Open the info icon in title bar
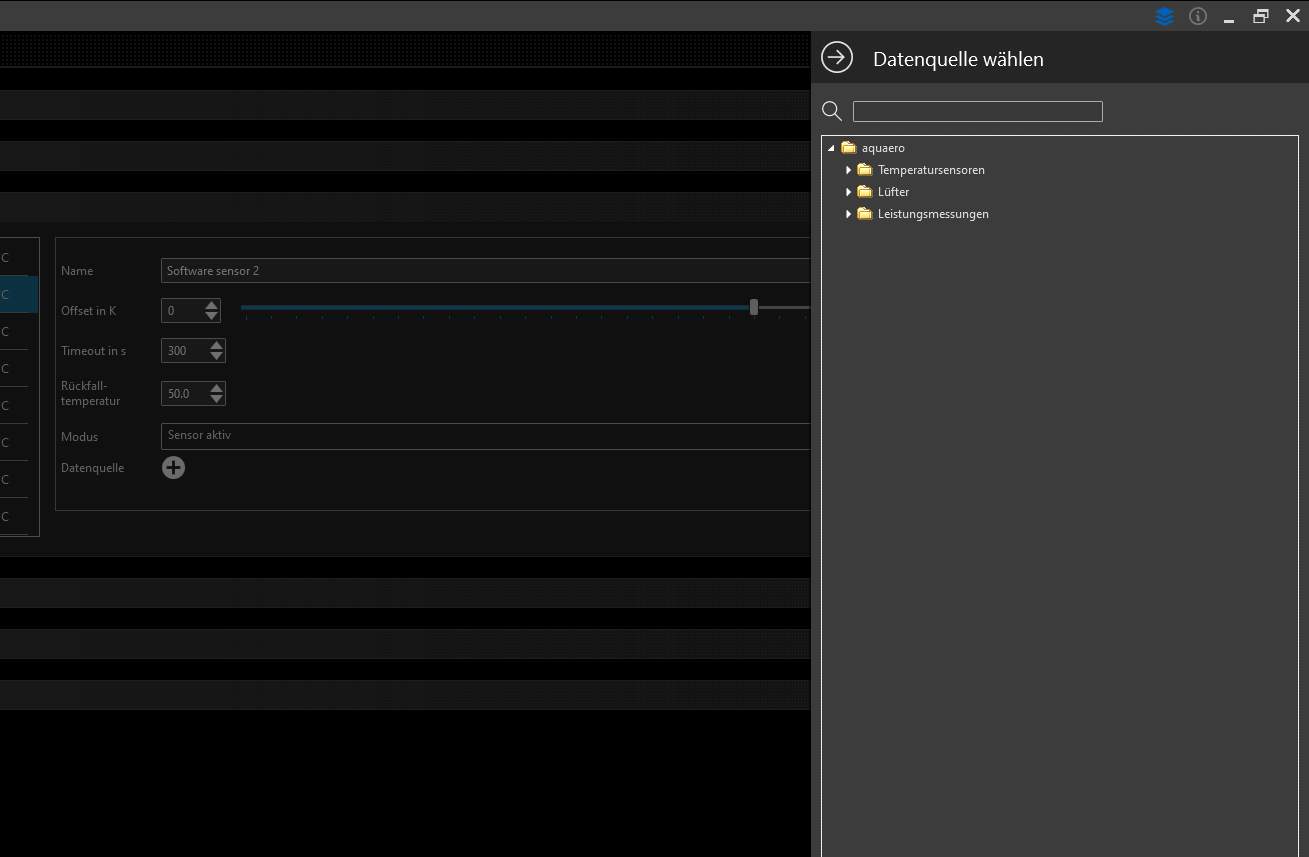Viewport: 1309px width, 857px height. click(1197, 16)
